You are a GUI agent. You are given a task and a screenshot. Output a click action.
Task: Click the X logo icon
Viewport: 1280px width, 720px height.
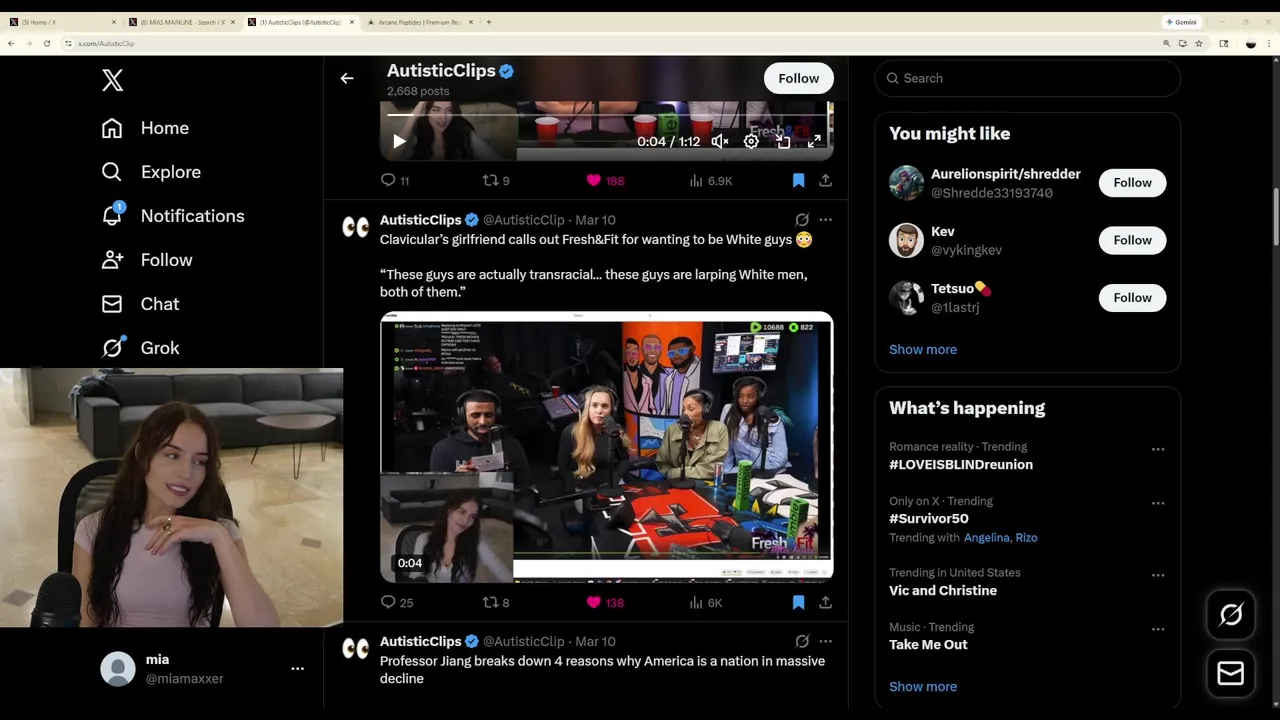pos(113,81)
